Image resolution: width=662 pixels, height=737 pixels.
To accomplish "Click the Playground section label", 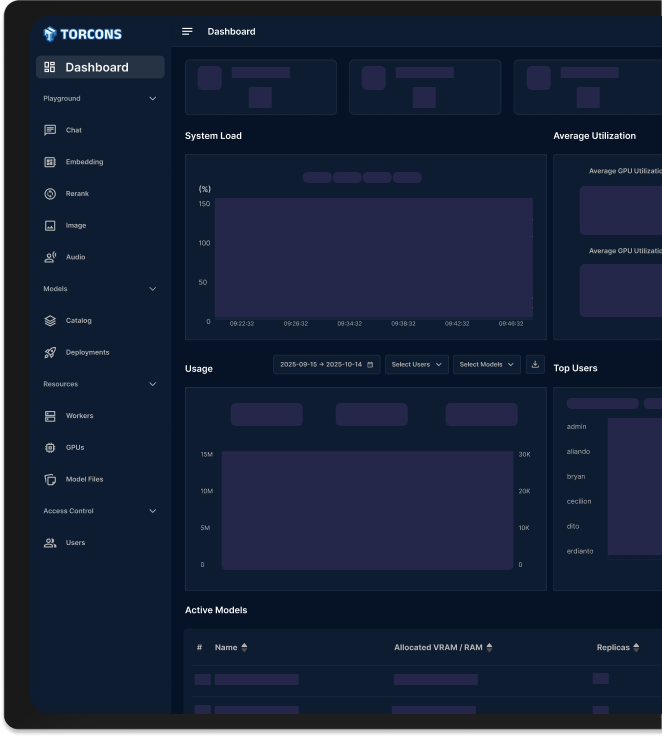I will pyautogui.click(x=62, y=99).
